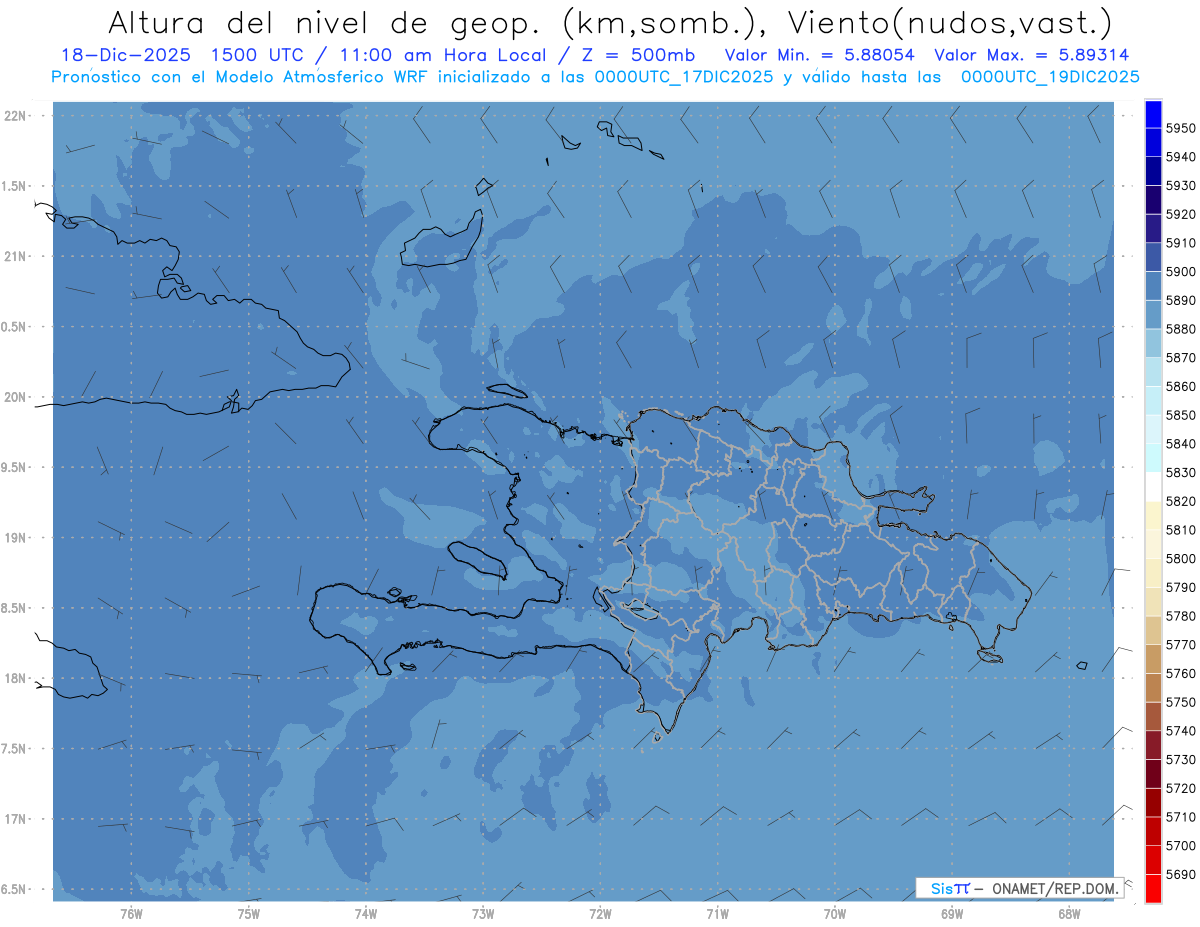Click the 18N latitude axis label

point(15,678)
